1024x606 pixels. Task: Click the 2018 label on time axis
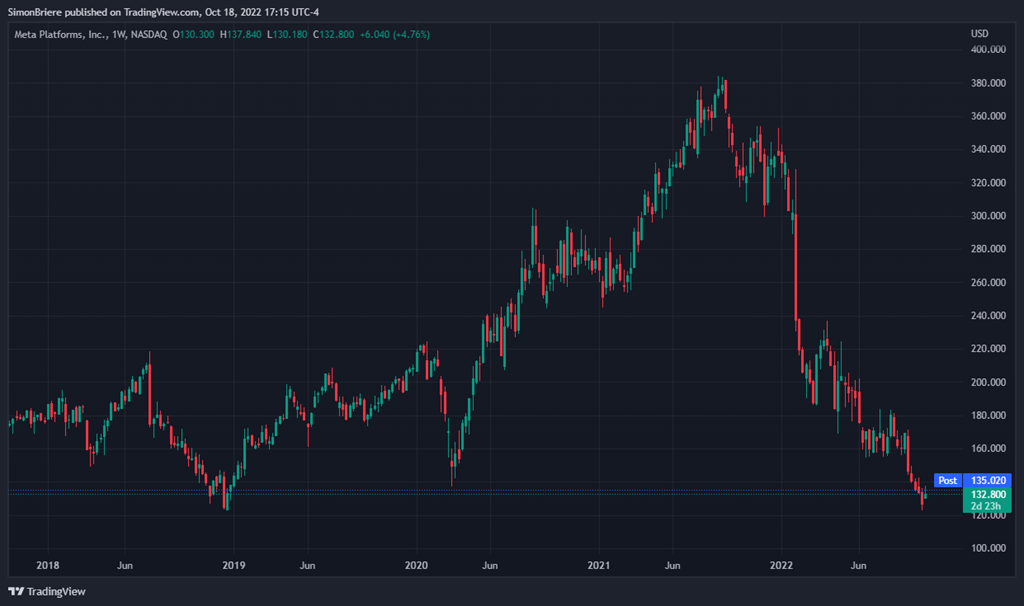point(47,565)
